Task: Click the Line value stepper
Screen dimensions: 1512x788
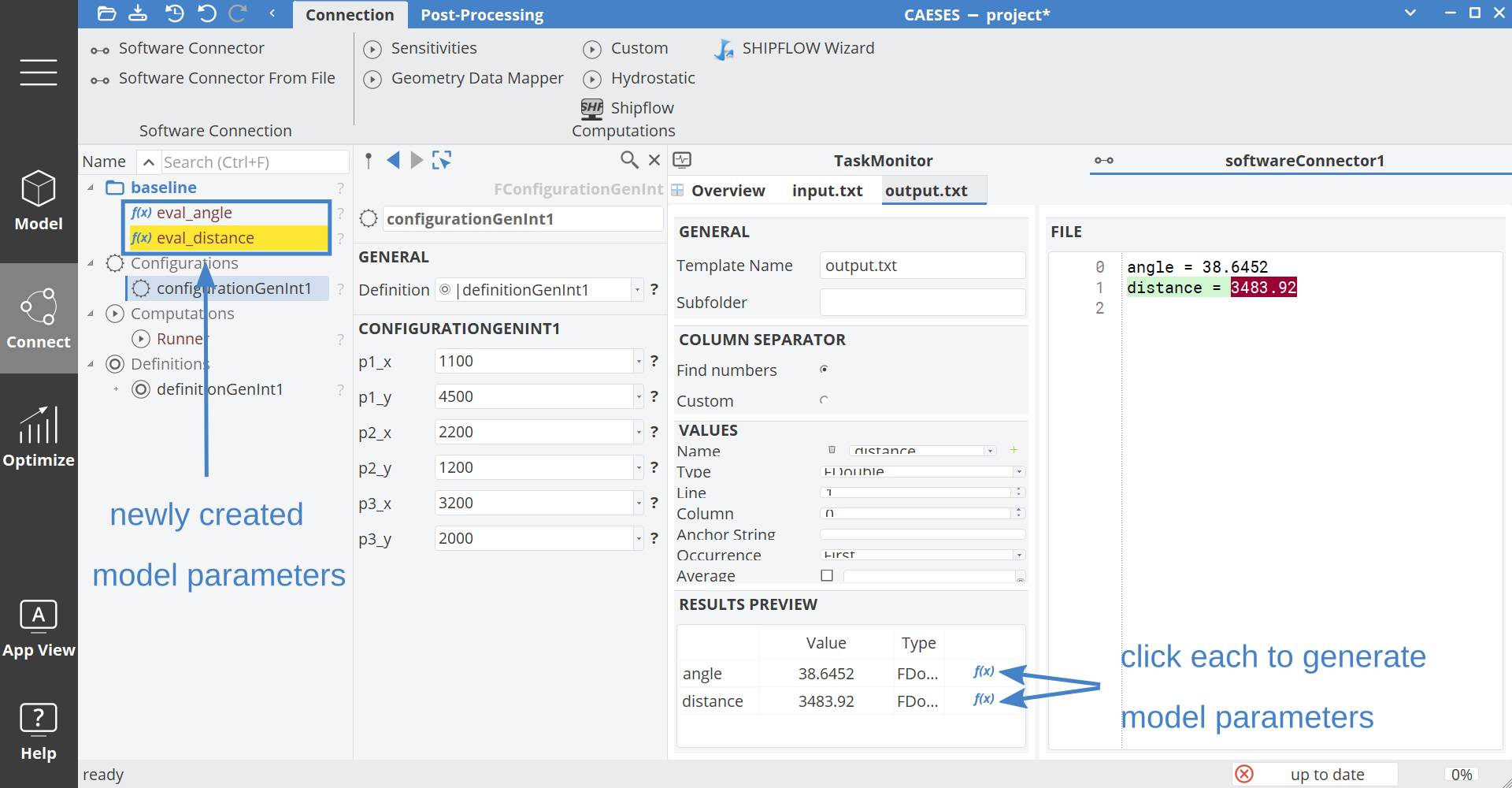Action: point(1018,492)
